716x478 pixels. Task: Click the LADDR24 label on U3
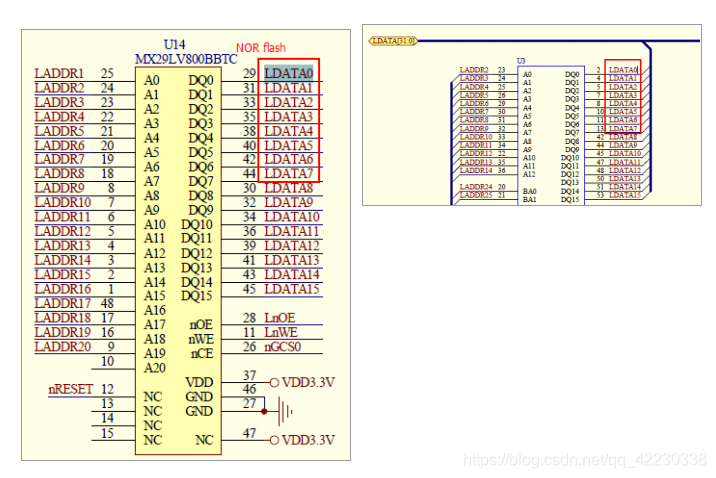[x=476, y=187]
